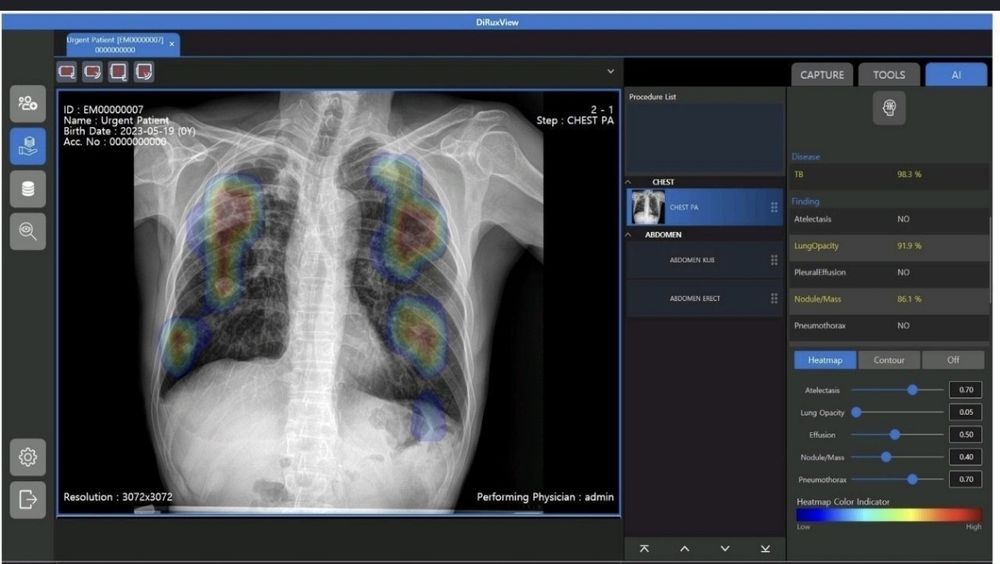
Task: Select the CHEST PA procedure thumbnail
Action: tap(647, 207)
